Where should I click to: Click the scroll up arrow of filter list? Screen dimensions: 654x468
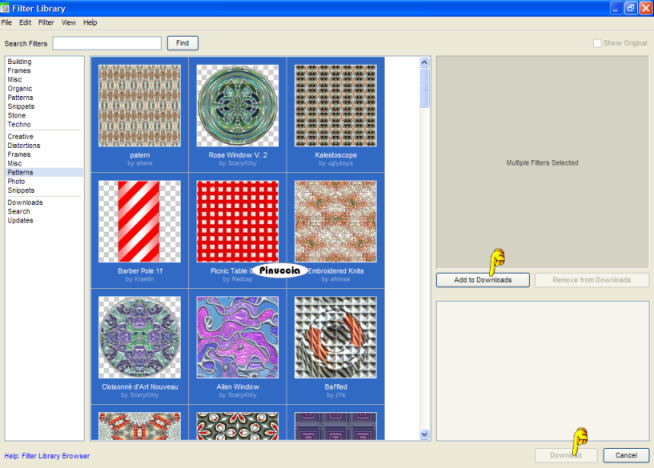tap(424, 63)
